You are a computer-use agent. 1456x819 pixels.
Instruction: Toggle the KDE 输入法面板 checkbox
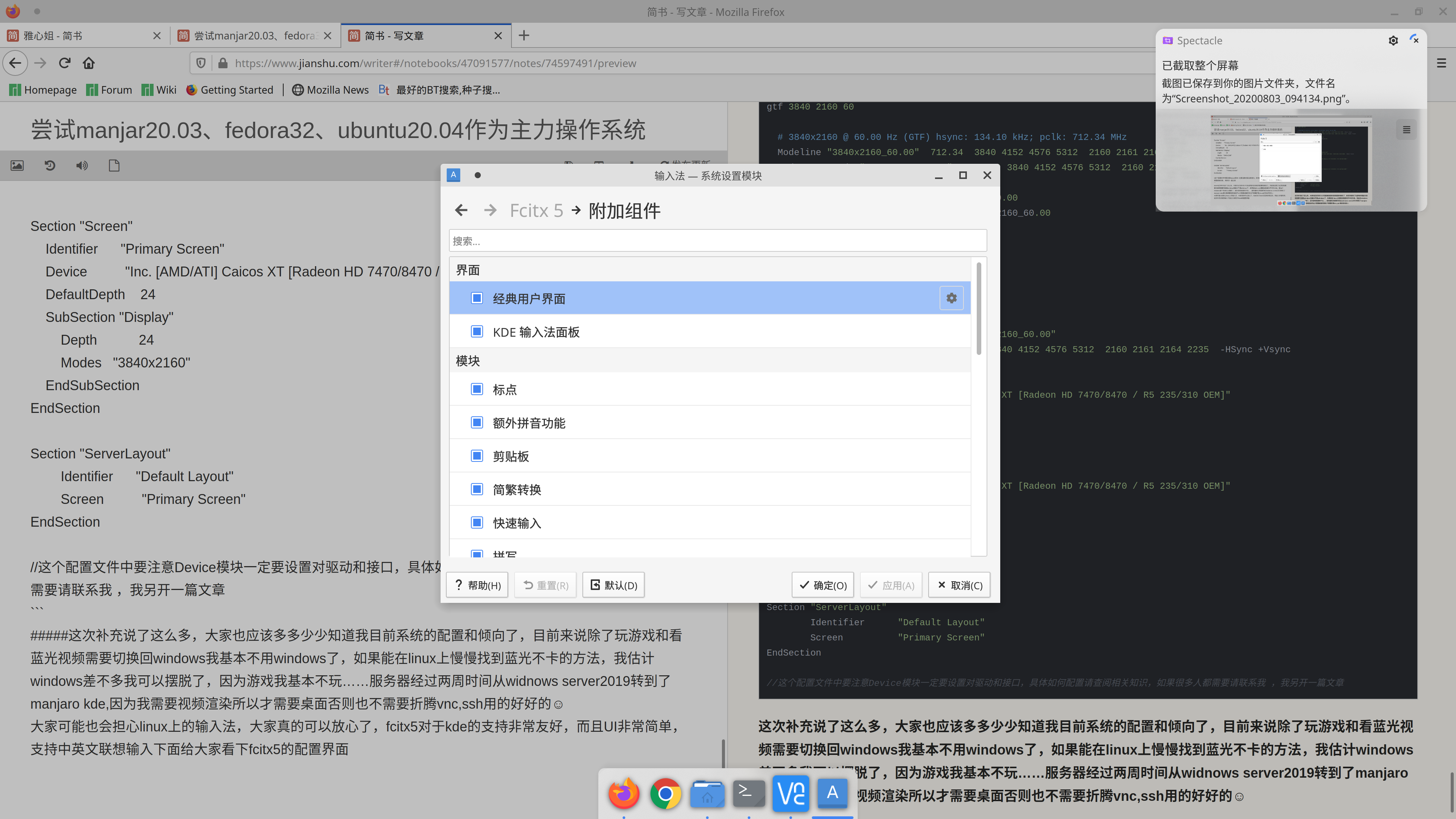[477, 332]
